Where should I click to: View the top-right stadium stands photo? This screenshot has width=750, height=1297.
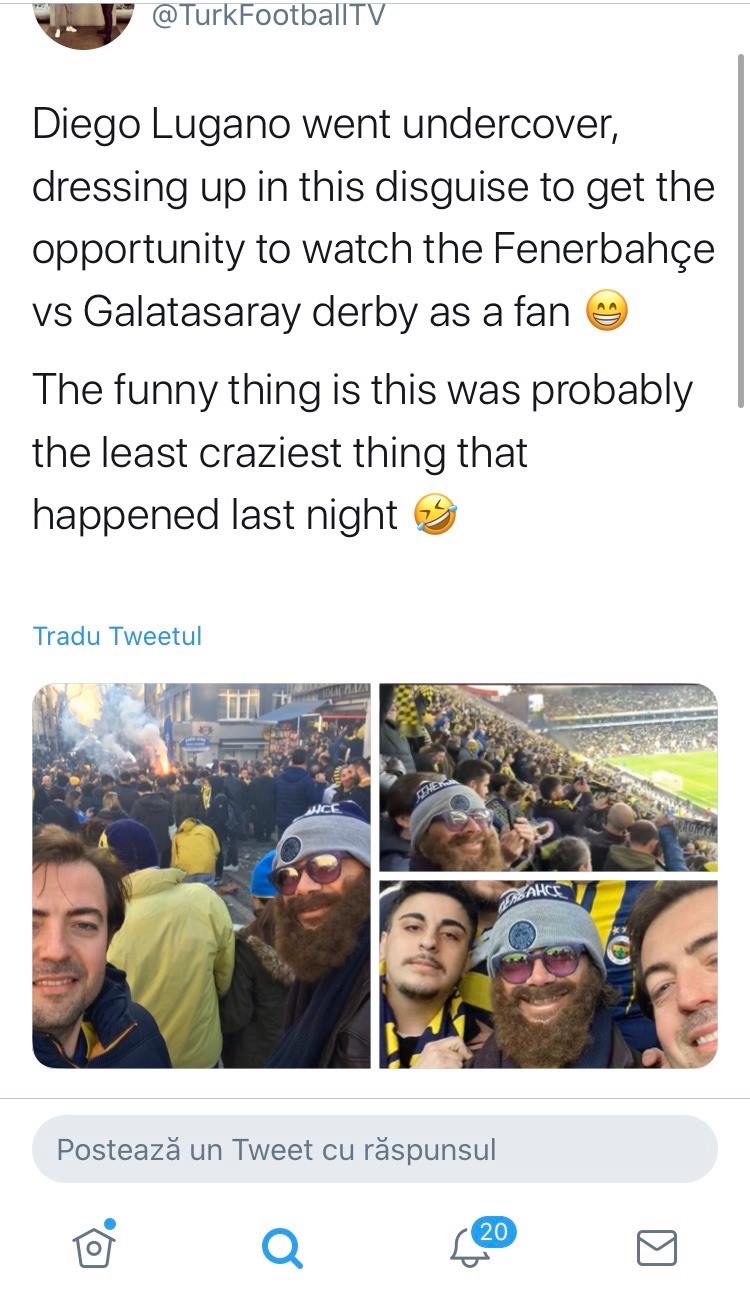[x=548, y=777]
